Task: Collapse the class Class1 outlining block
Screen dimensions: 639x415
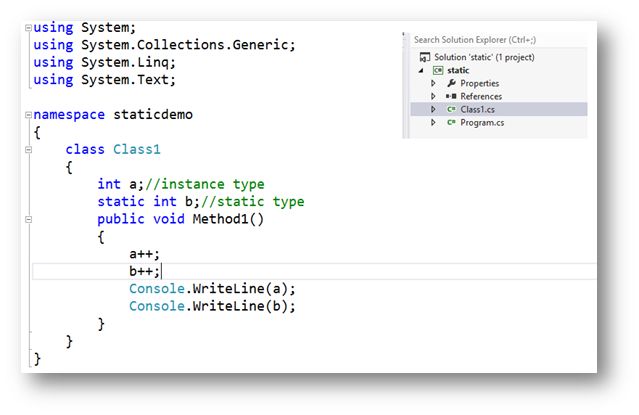Action: click(28, 150)
